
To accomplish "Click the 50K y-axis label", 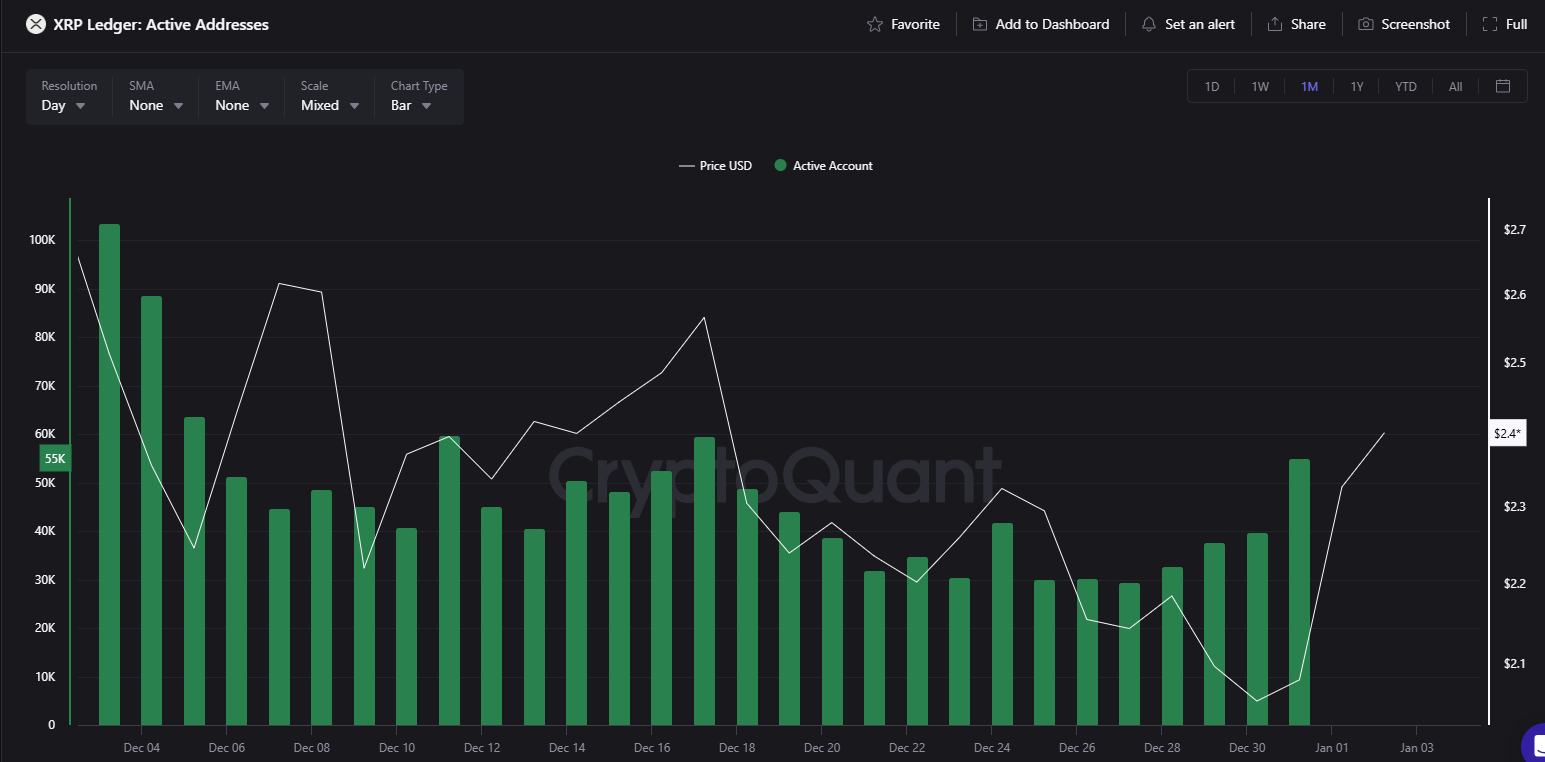I will pos(45,483).
